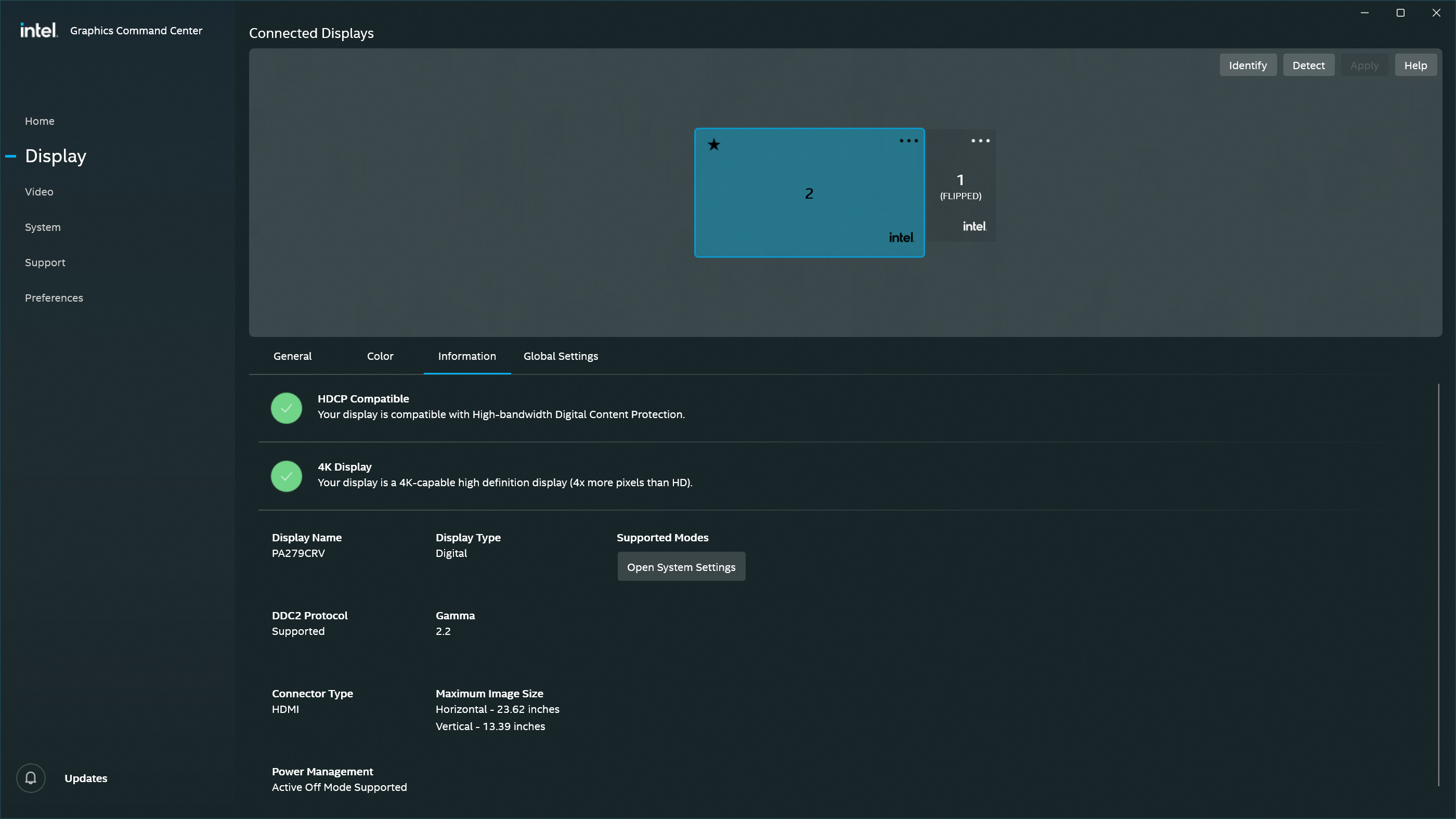1456x819 pixels.
Task: Select the star icon on display 2
Action: pyautogui.click(x=714, y=144)
